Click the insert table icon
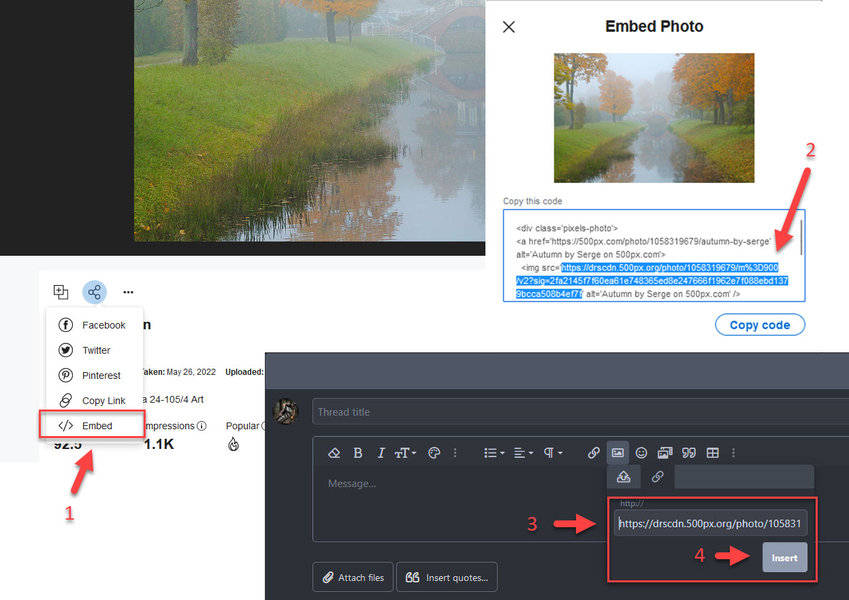The image size is (849, 600). click(x=713, y=453)
